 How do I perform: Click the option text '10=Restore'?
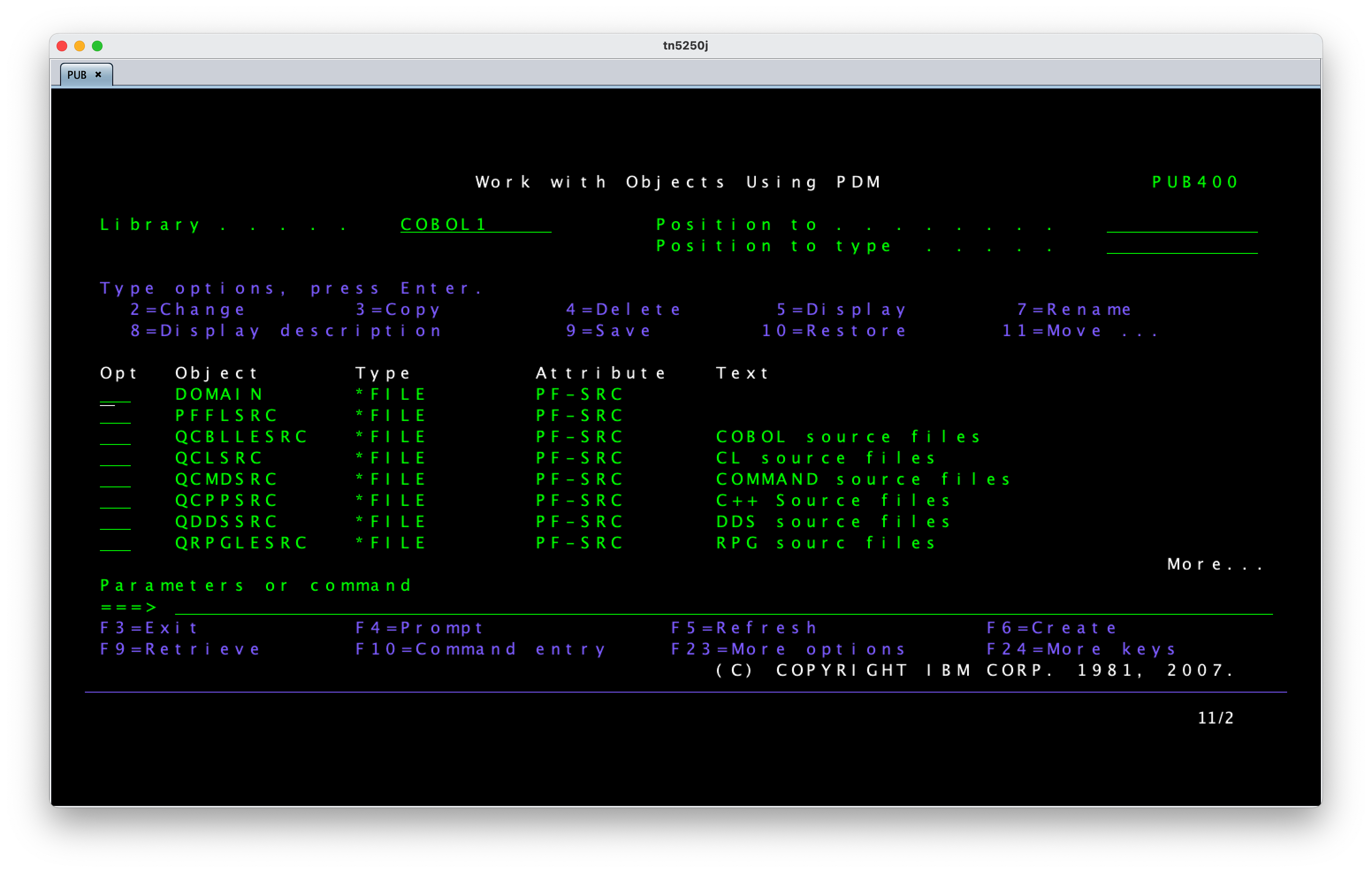click(x=834, y=331)
